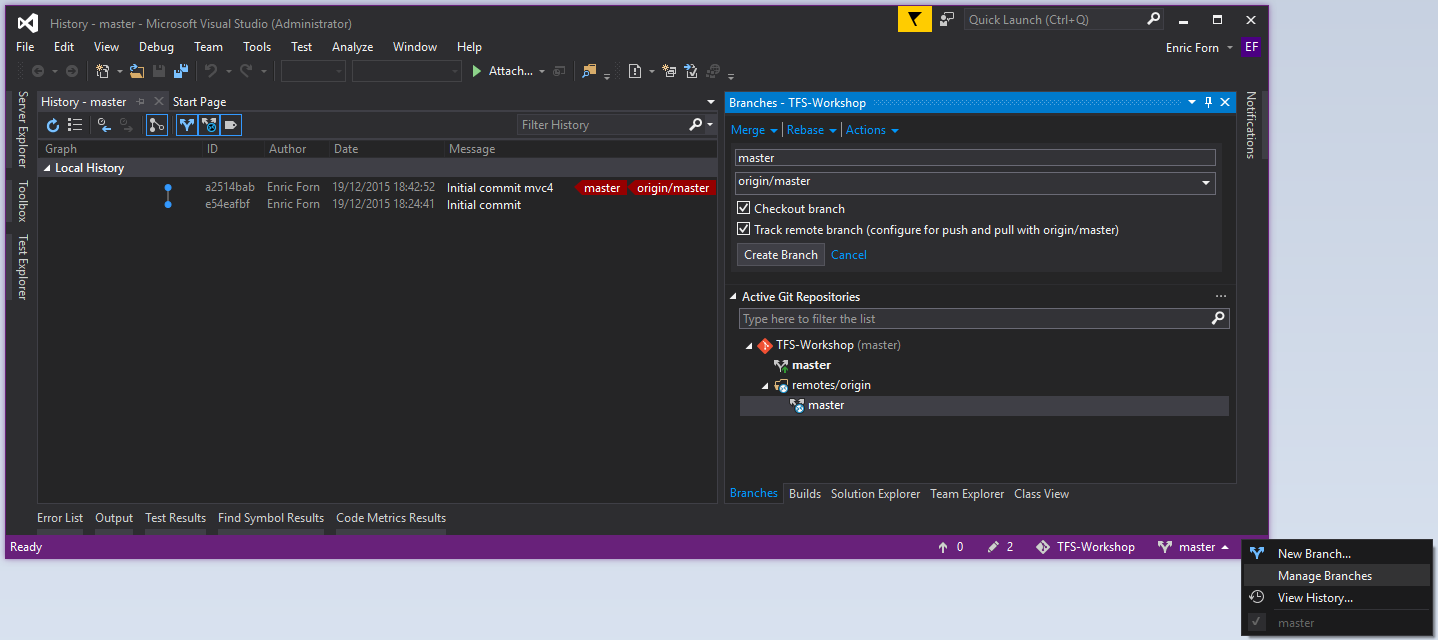Open origin/master source branch combo box
This screenshot has width=1438, height=640.
[x=975, y=182]
